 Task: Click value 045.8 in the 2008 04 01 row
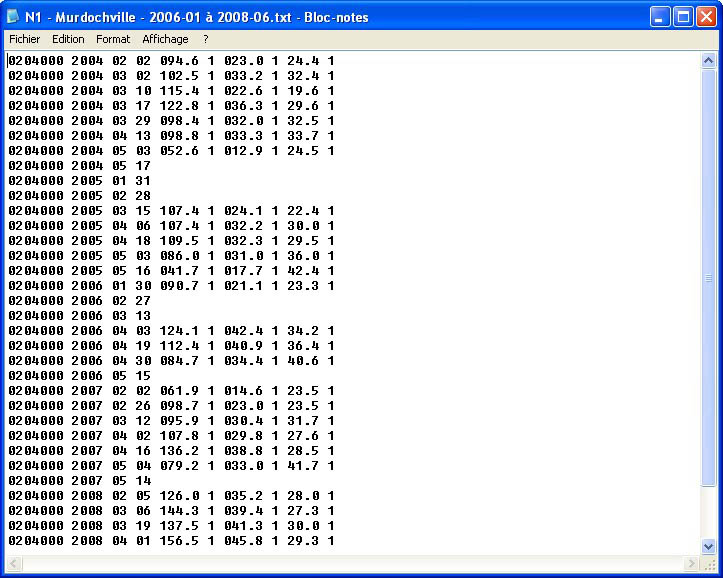[x=243, y=541]
